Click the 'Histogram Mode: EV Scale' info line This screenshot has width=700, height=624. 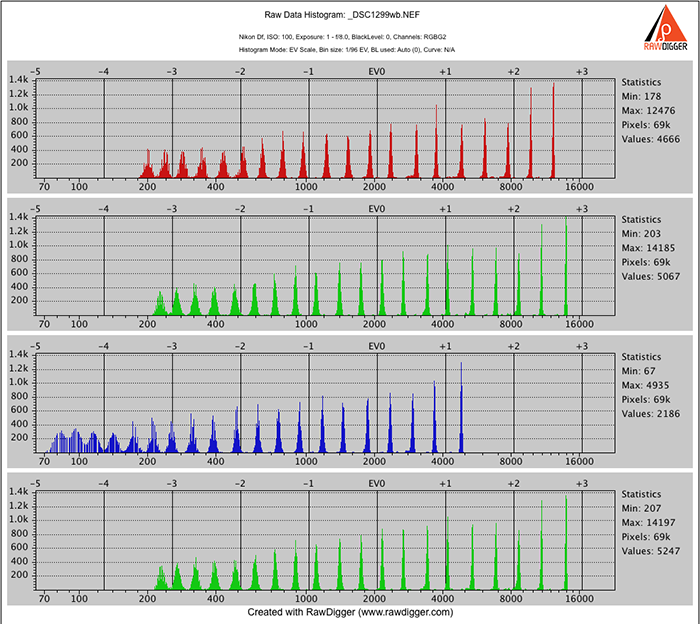pos(346,50)
